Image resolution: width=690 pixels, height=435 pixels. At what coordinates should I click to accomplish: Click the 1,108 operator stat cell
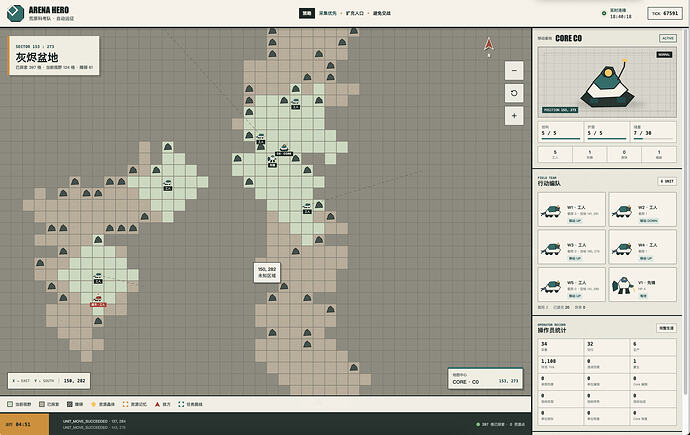pos(560,364)
